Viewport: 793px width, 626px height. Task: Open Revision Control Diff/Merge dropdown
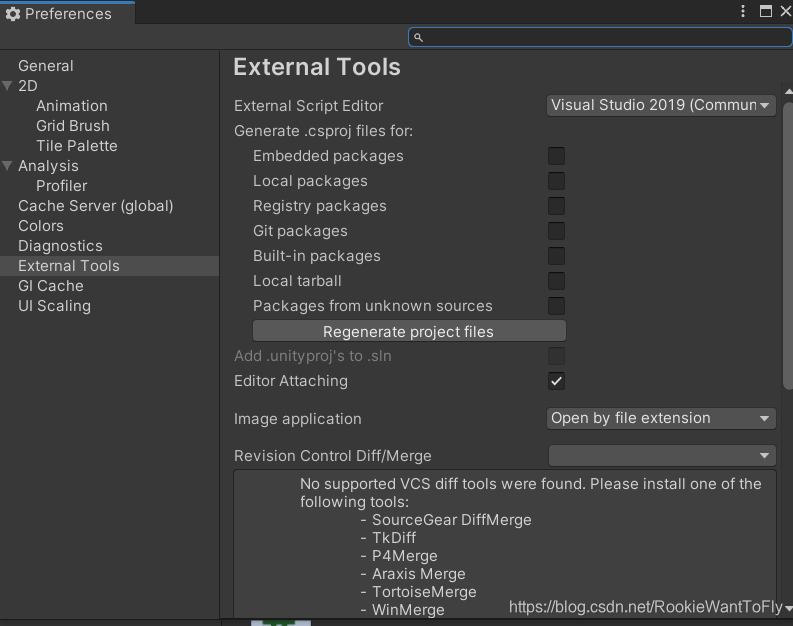(x=662, y=456)
